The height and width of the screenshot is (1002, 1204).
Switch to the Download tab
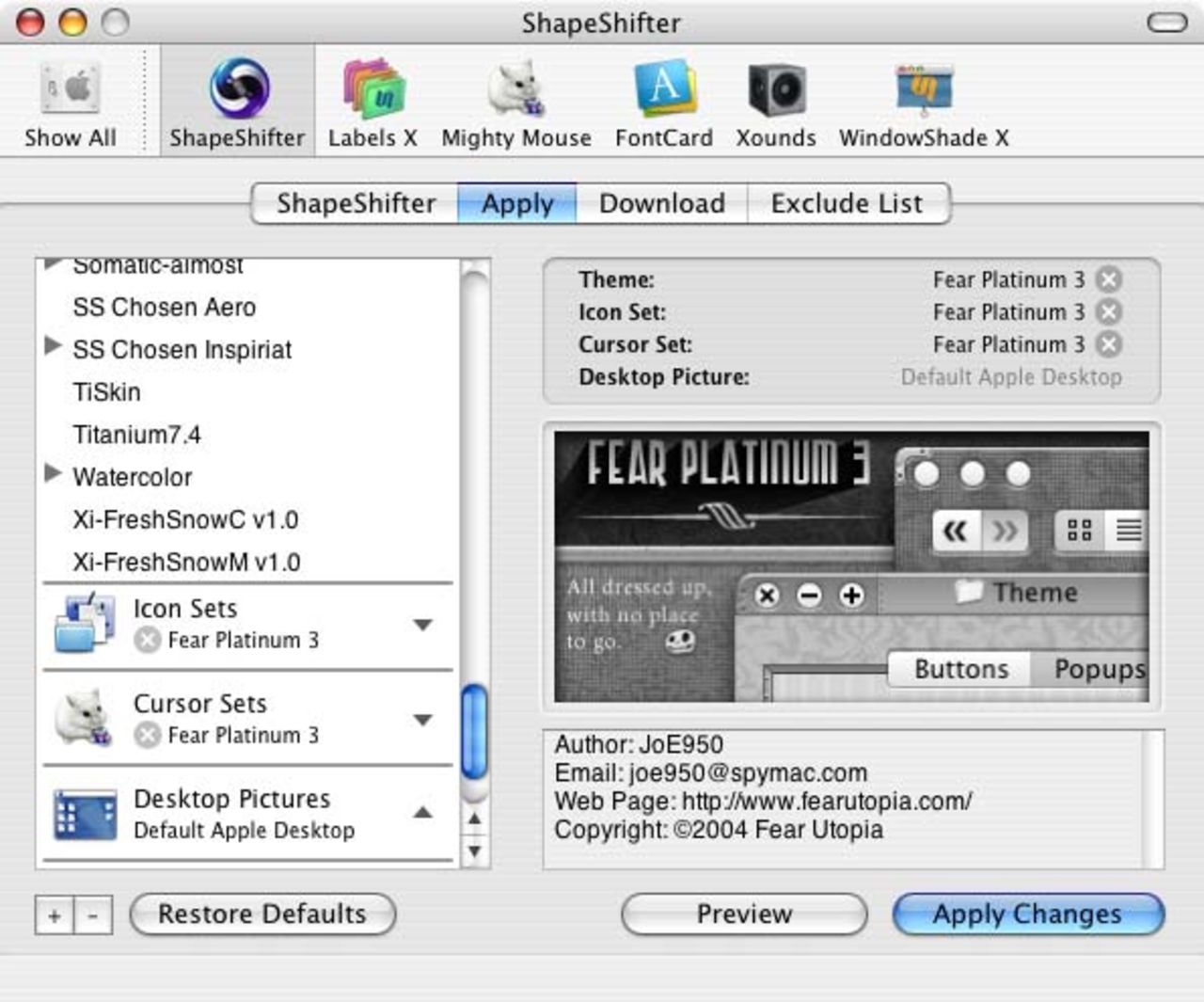click(661, 203)
